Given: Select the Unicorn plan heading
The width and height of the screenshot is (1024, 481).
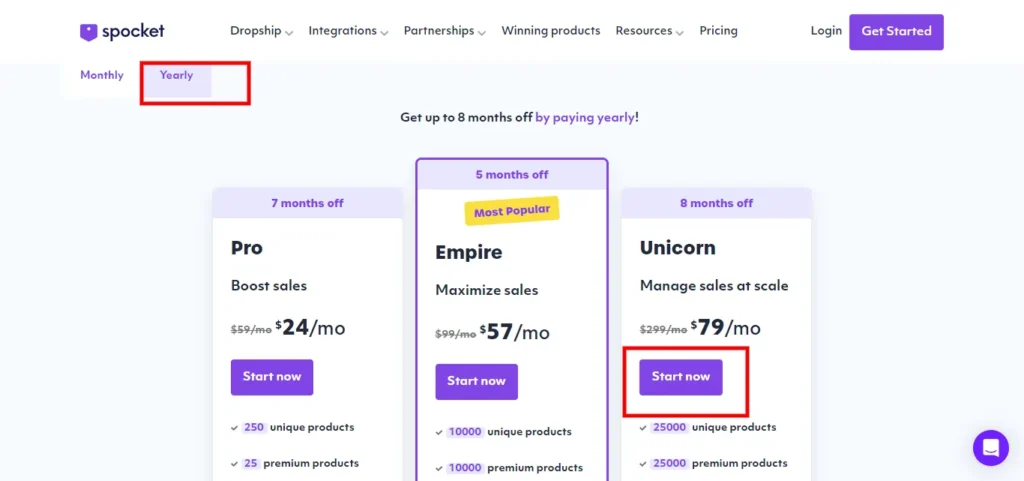Looking at the screenshot, I should pos(678,248).
